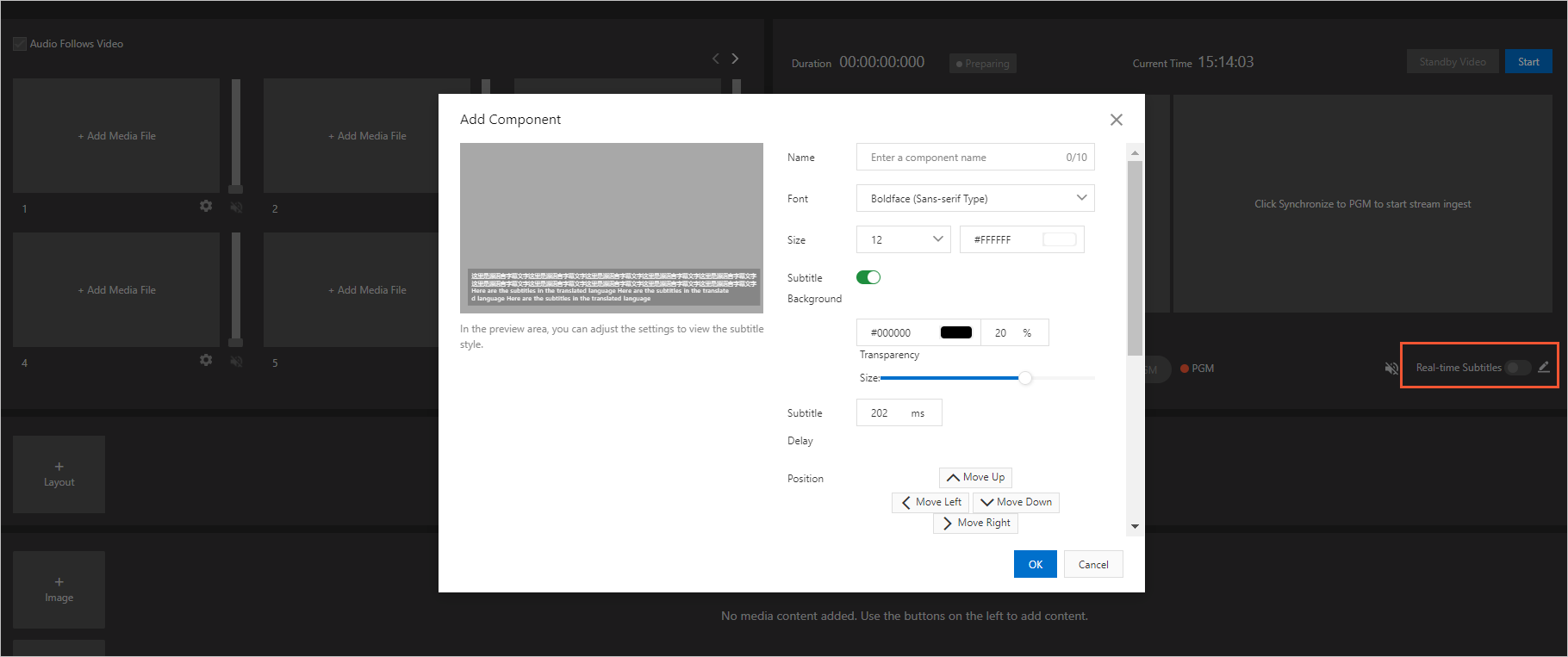Add Media File in slot 4
The image size is (1568, 657).
pos(116,290)
